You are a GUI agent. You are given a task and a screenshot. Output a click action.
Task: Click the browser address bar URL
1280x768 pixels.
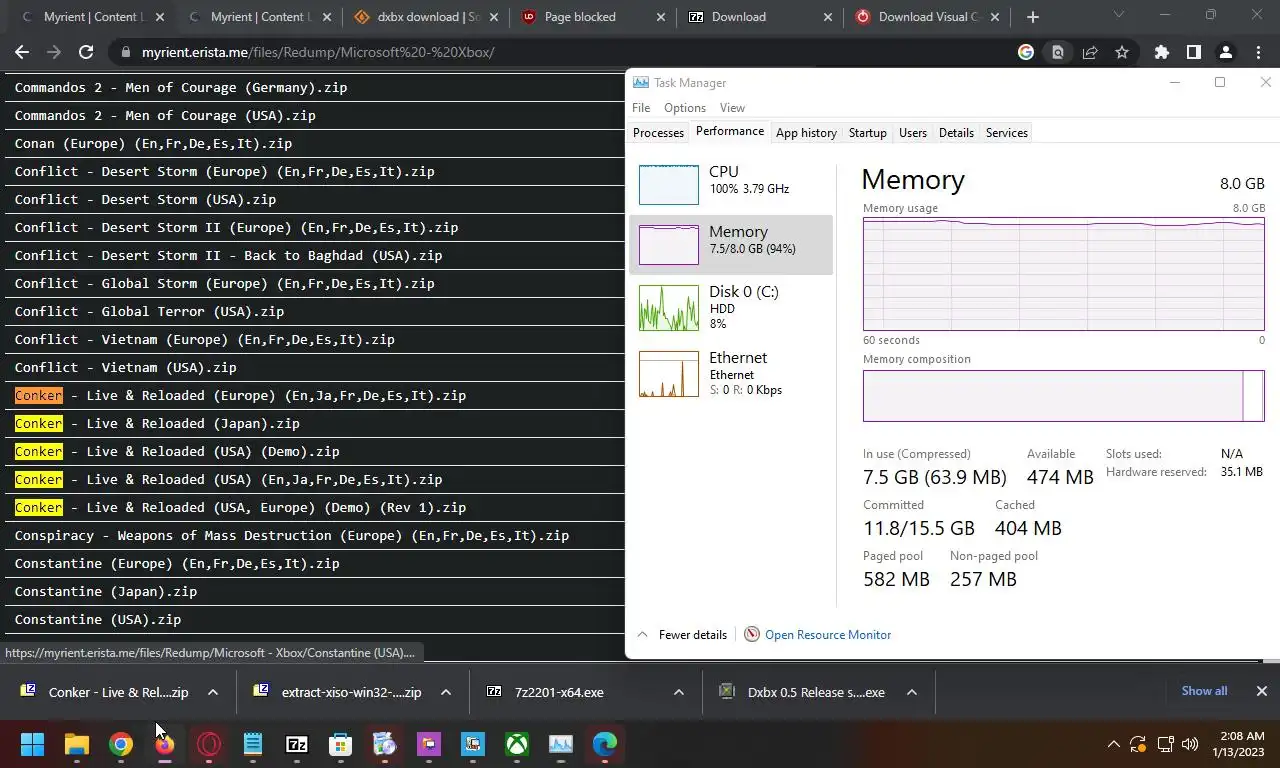318,52
